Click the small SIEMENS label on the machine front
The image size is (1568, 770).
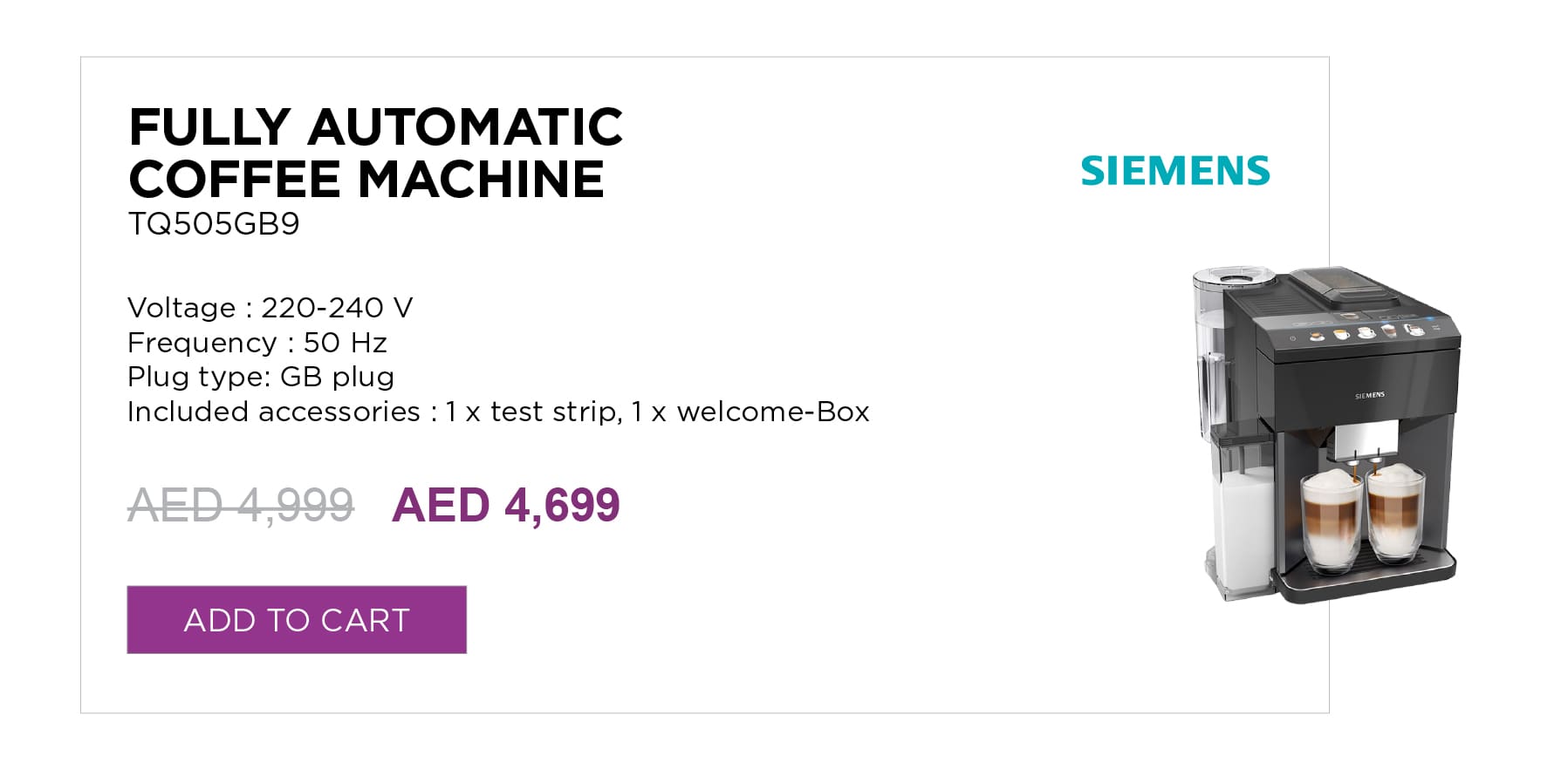pyautogui.click(x=1370, y=395)
